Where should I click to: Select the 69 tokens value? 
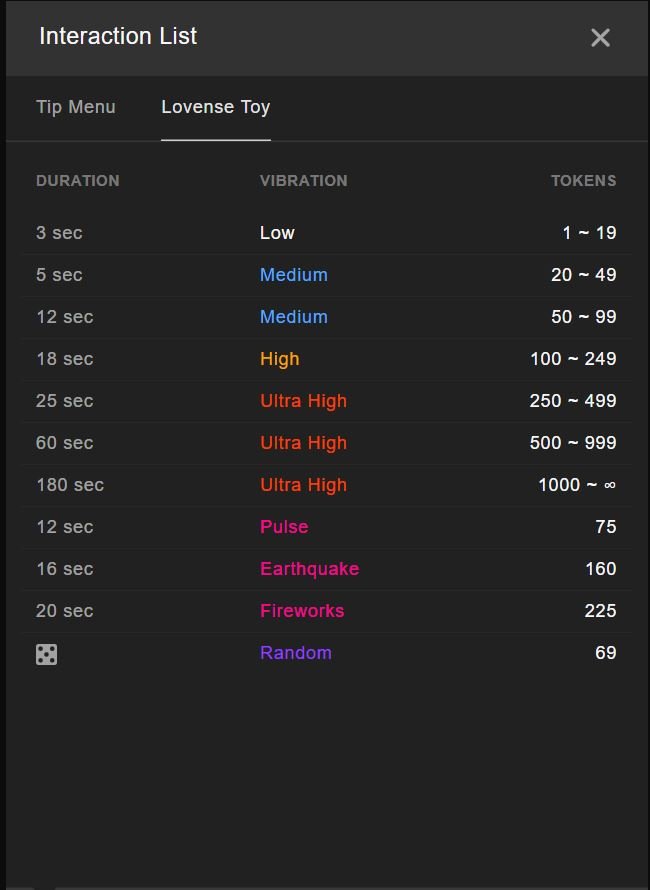click(605, 653)
